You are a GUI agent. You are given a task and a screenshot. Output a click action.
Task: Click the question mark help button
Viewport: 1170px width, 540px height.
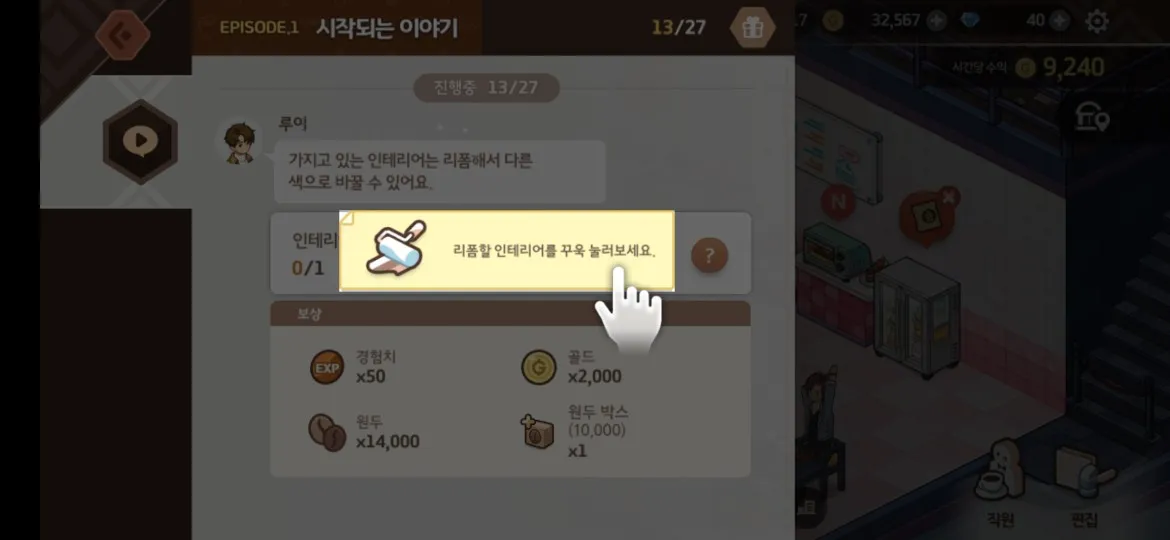709,256
